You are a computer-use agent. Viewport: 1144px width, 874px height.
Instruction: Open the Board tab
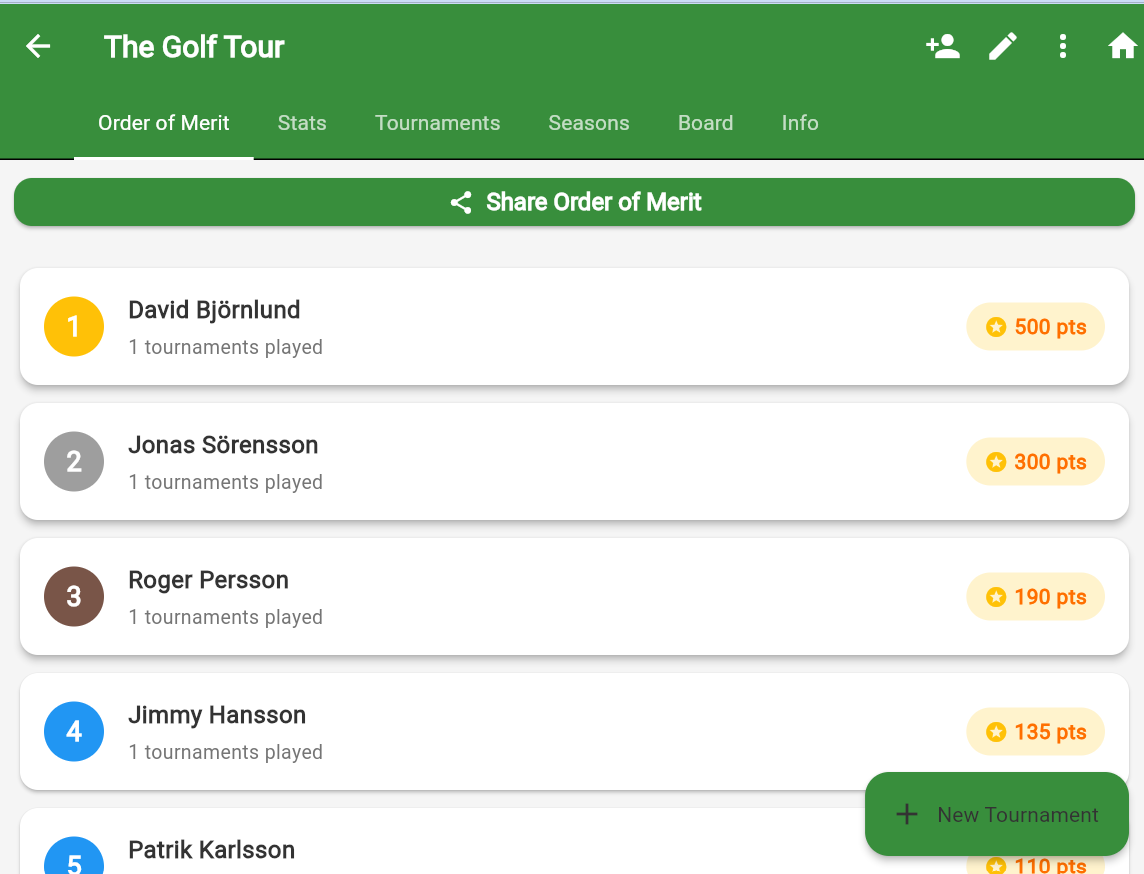pos(705,123)
